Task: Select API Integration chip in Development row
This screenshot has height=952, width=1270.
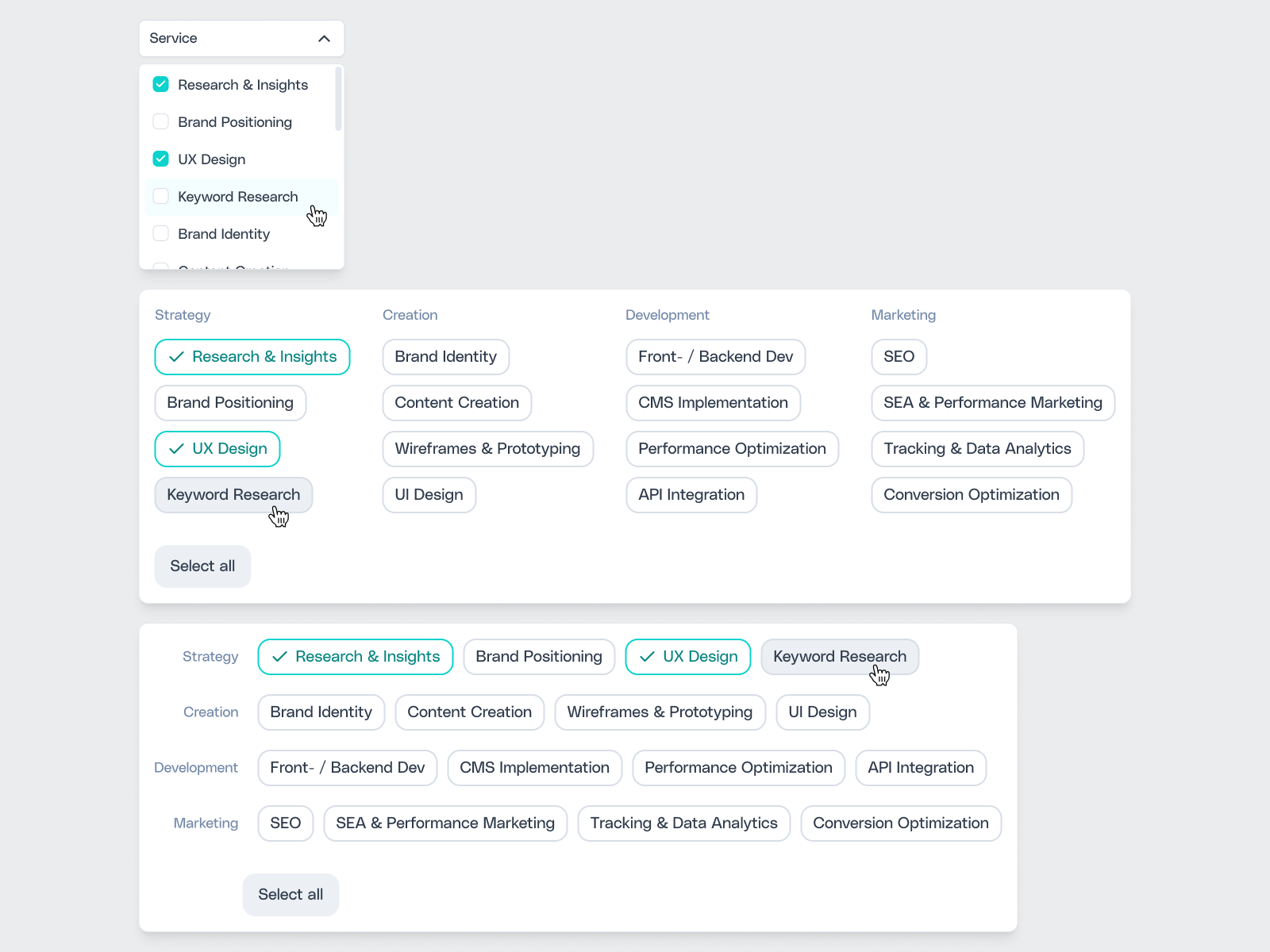Action: click(921, 768)
